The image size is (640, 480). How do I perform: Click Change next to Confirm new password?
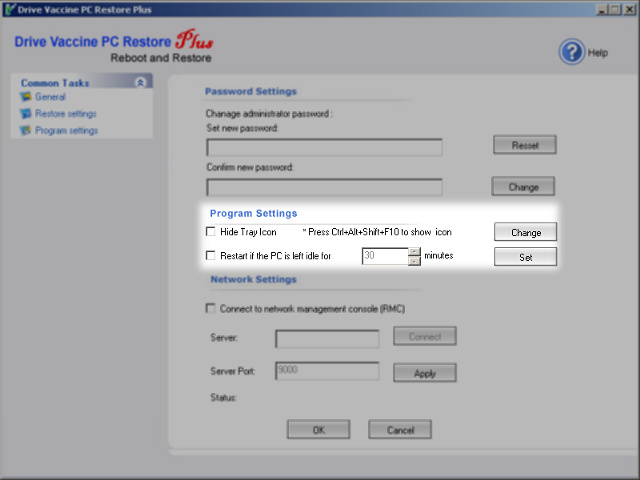coord(523,187)
